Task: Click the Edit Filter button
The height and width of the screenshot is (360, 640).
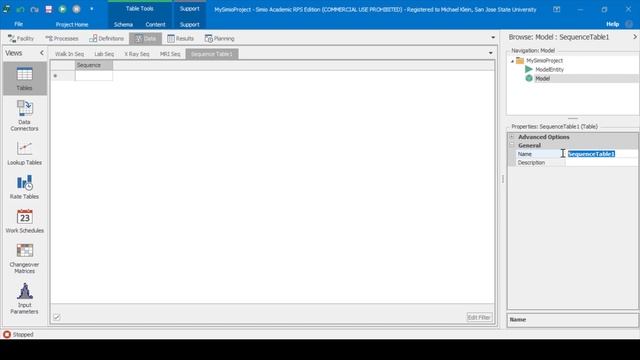Action: 479,317
